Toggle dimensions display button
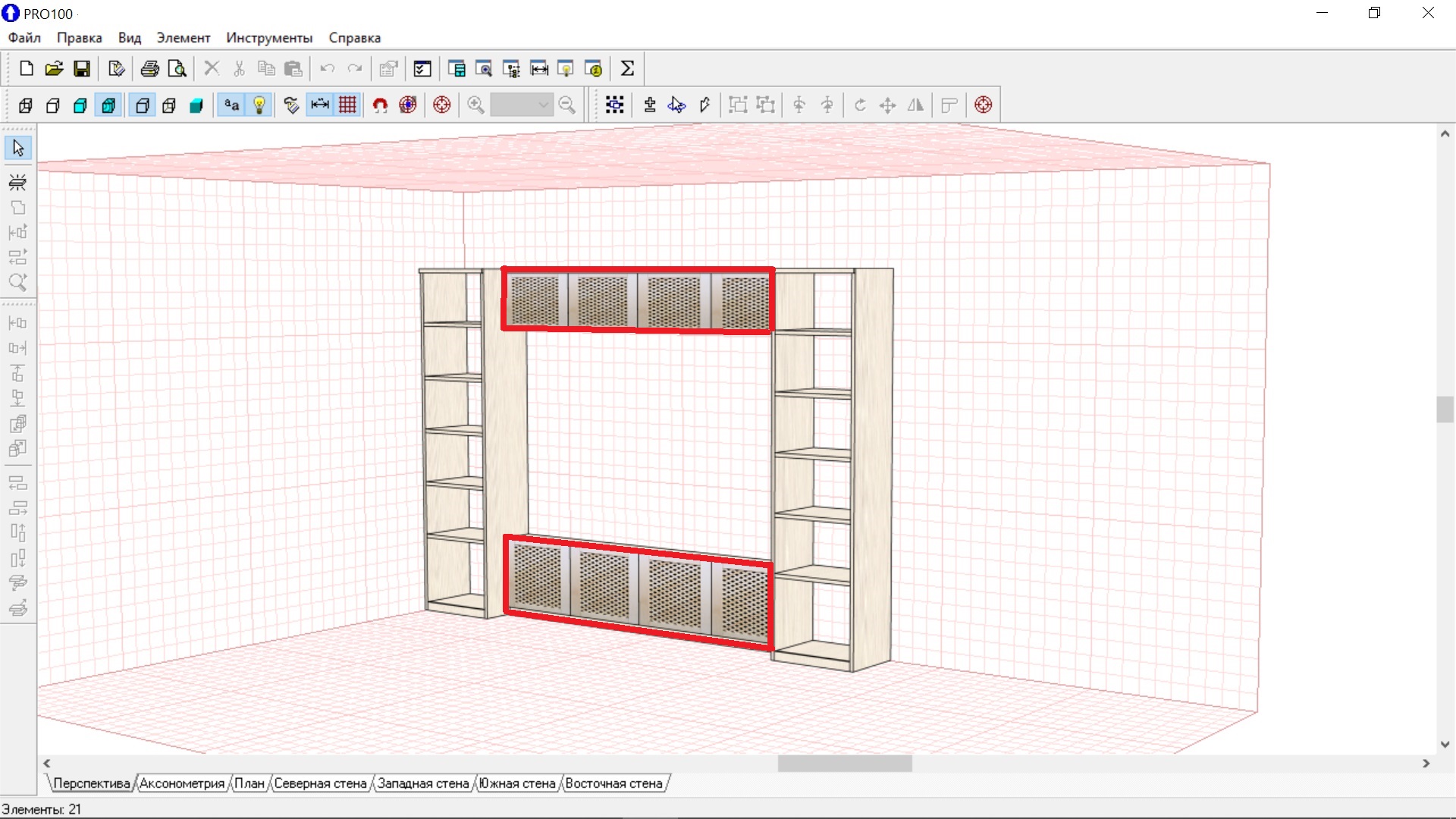 pos(320,105)
